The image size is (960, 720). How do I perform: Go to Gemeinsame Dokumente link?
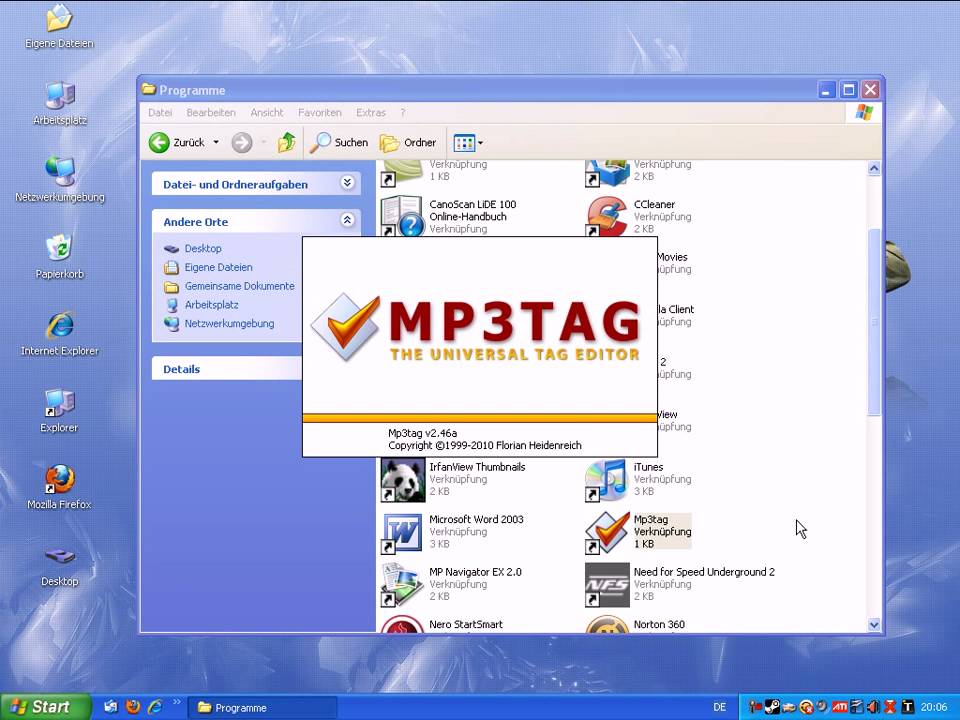point(239,287)
